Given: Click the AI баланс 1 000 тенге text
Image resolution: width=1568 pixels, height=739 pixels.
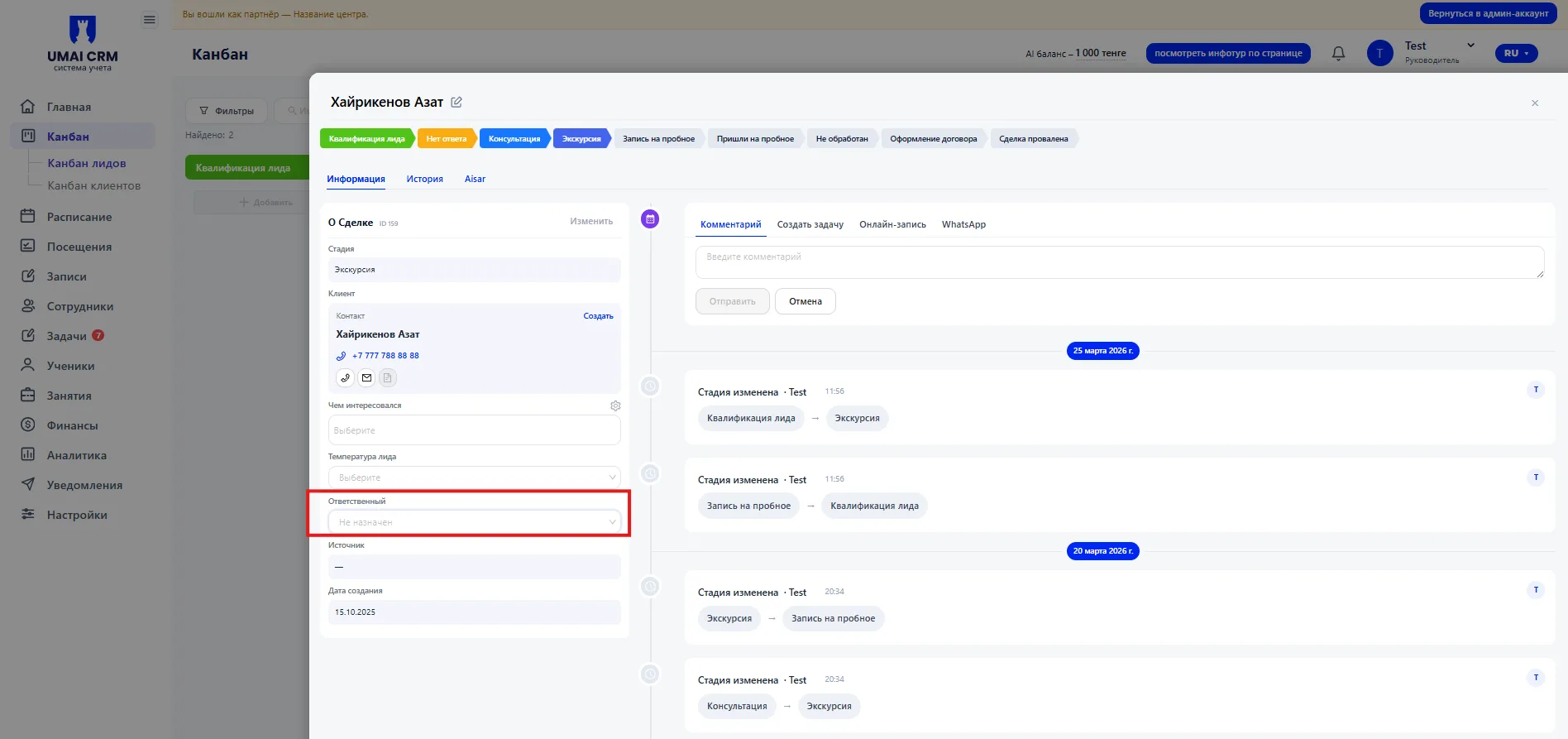Looking at the screenshot, I should click(x=1076, y=53).
